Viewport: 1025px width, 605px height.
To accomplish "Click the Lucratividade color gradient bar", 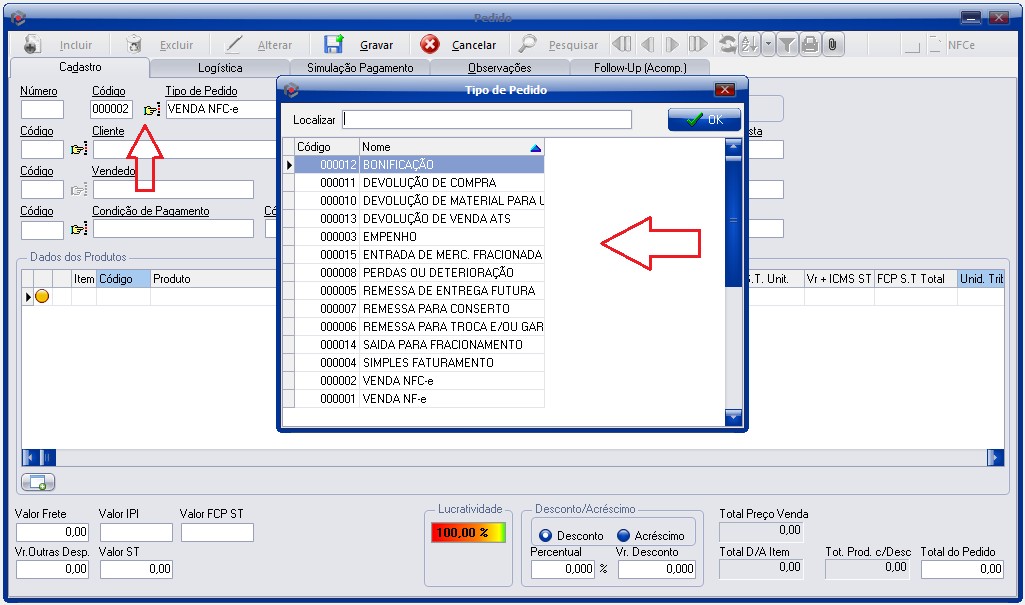I will click(461, 533).
